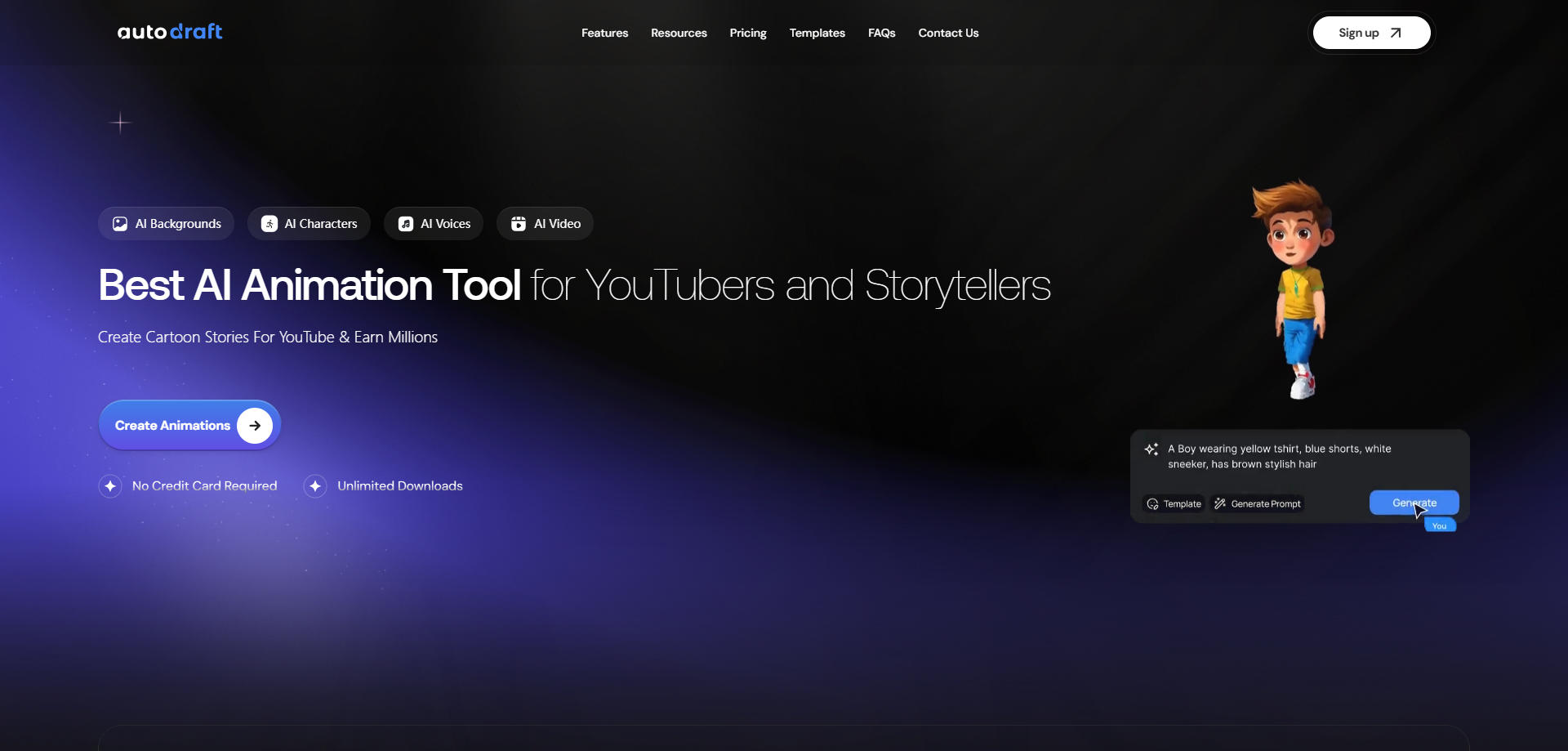Click the star icon beside No Credit Card Required
The width and height of the screenshot is (1568, 751).
point(110,486)
